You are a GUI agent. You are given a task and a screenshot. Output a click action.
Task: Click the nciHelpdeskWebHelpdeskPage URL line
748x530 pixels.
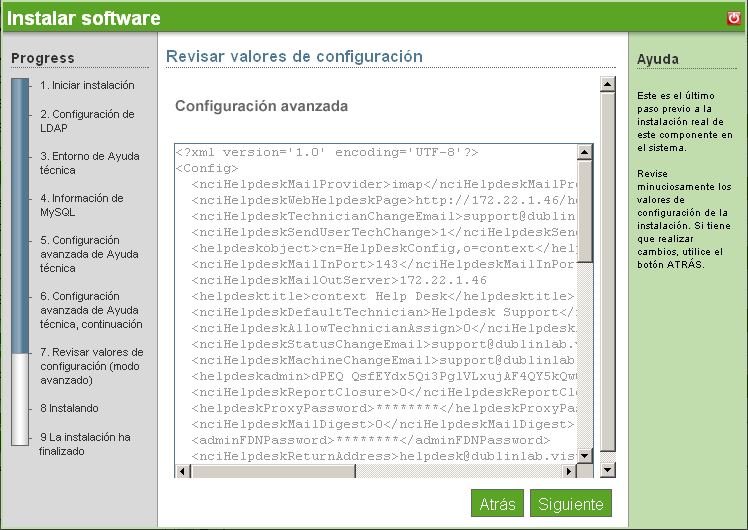pyautogui.click(x=384, y=200)
